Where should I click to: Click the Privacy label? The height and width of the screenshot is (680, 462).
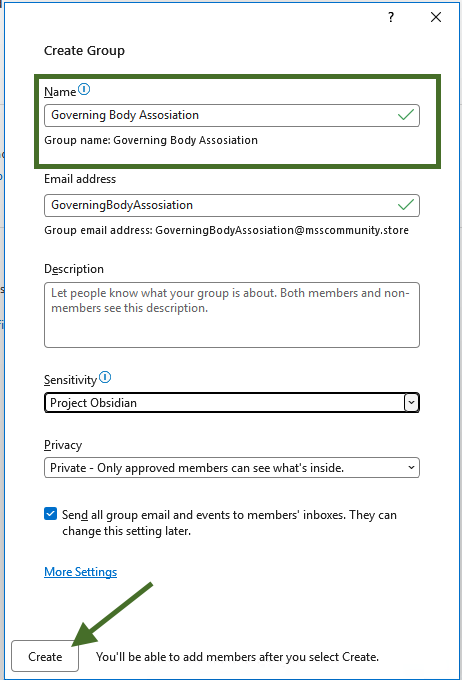click(63, 445)
